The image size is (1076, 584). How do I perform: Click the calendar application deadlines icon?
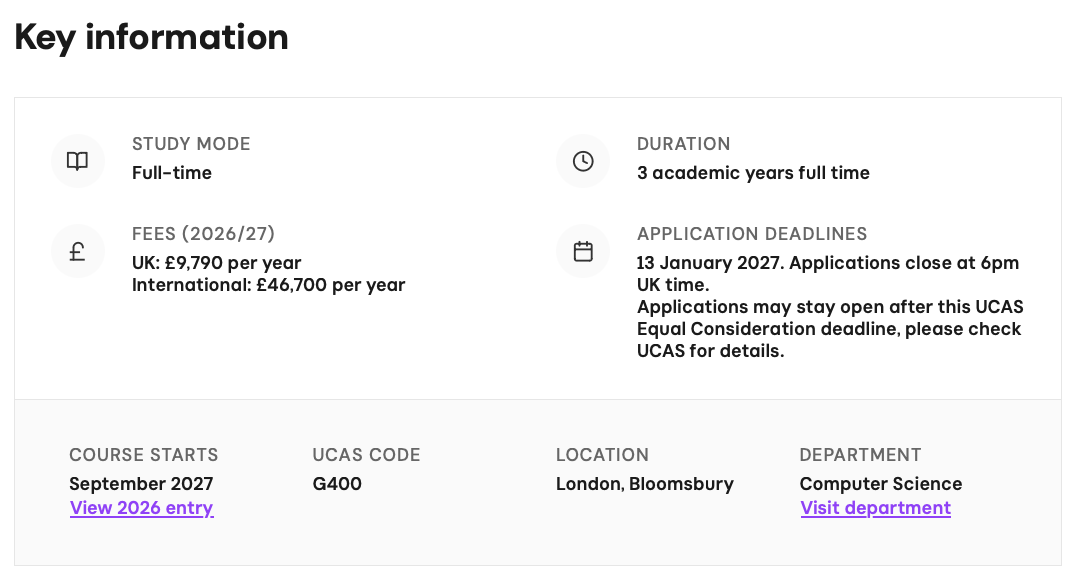tap(583, 252)
